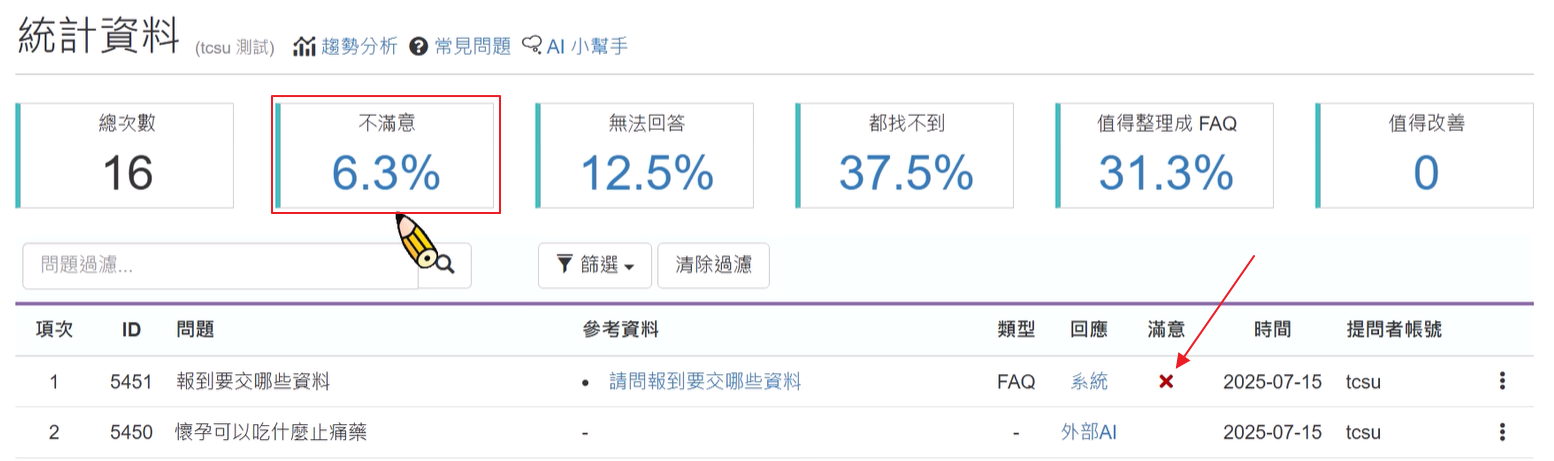The width and height of the screenshot is (1554, 461).
Task: Click the search magnifier icon
Action: (x=445, y=265)
